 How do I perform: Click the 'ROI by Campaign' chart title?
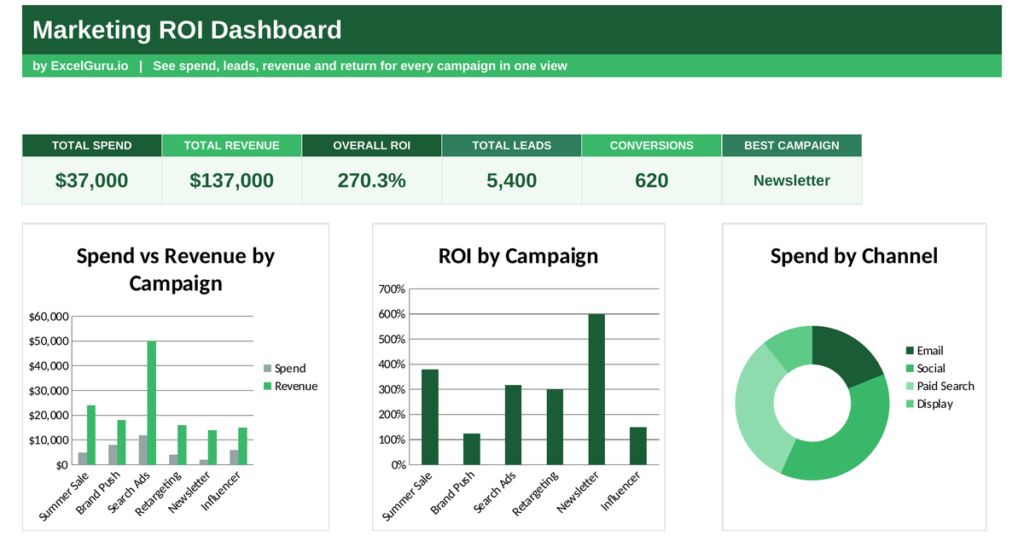[518, 256]
